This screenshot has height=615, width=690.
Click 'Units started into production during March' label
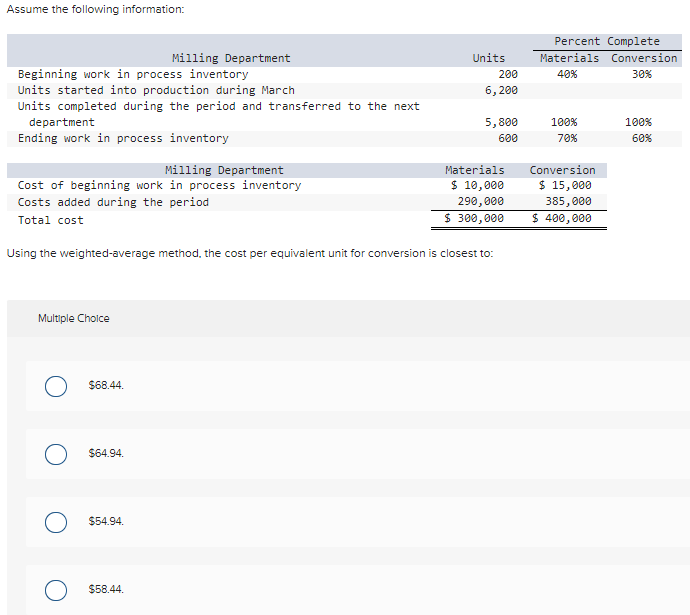(x=156, y=90)
